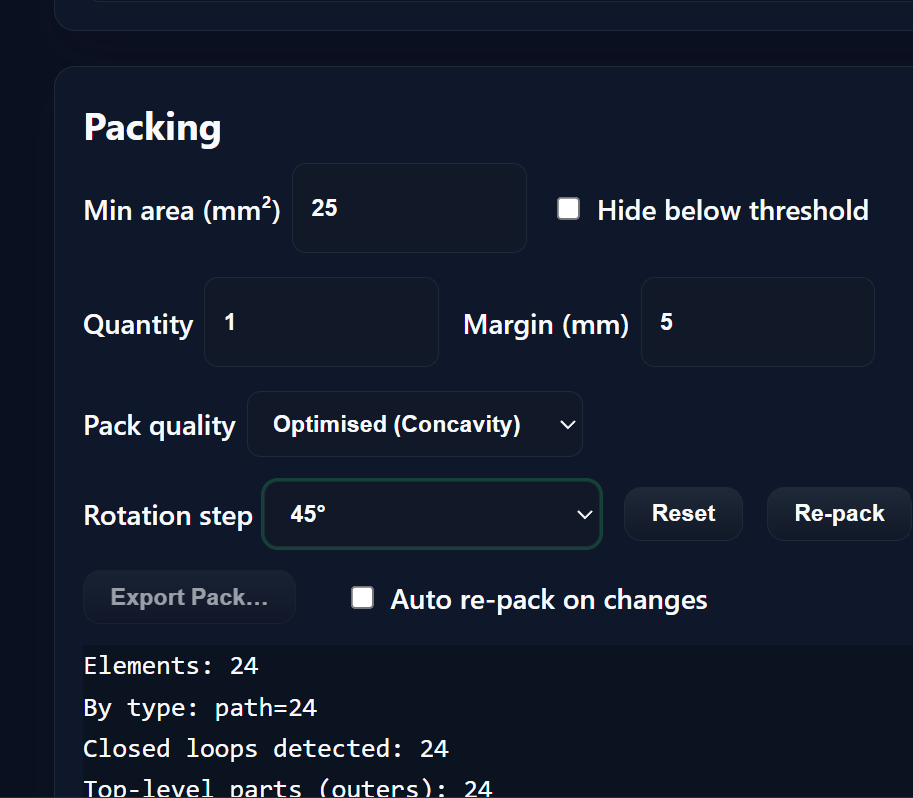Viewport: 913px width, 798px height.
Task: Click the By type: path=24 line
Action: [200, 708]
